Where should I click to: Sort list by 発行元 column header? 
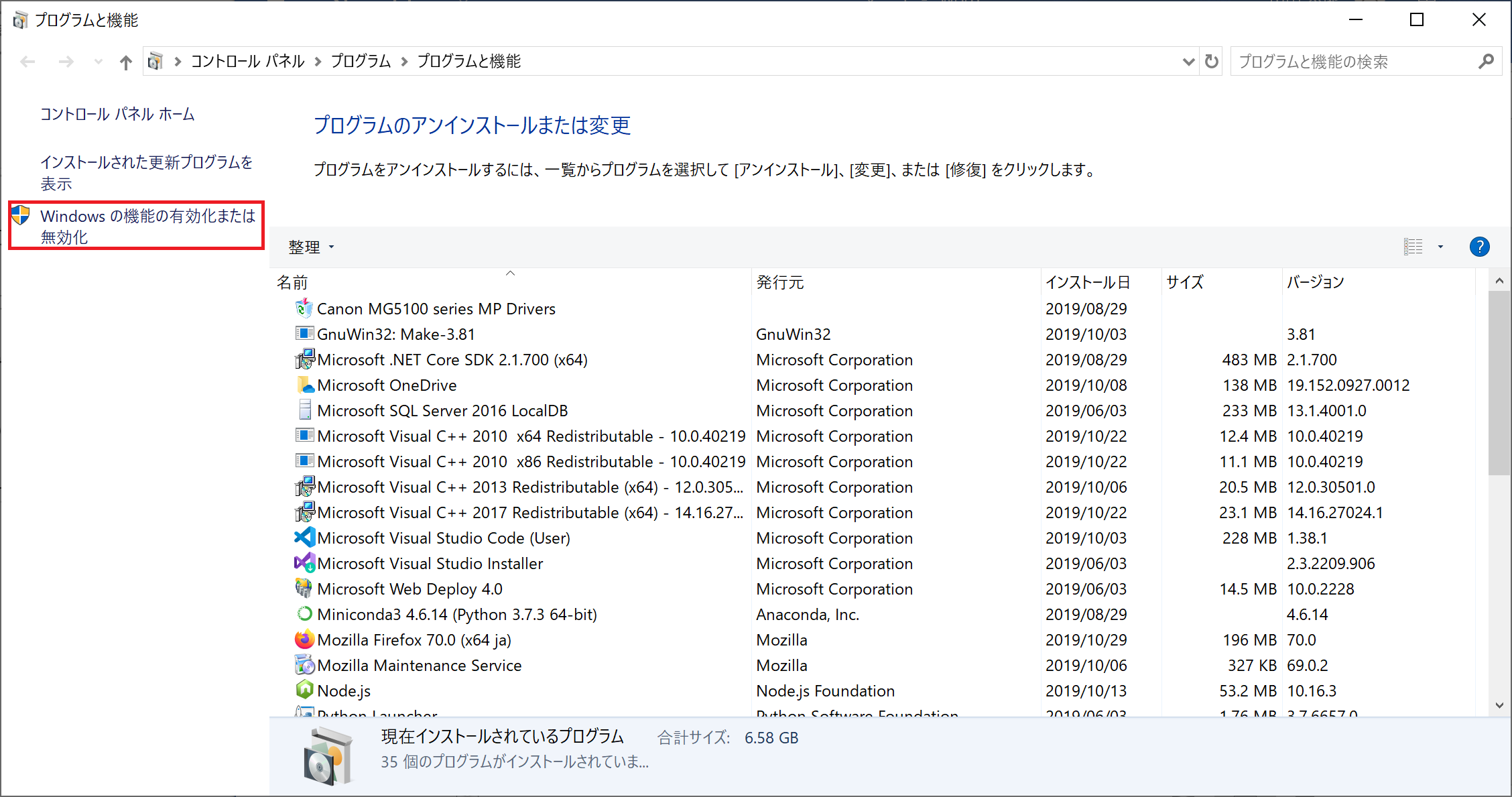click(x=780, y=282)
